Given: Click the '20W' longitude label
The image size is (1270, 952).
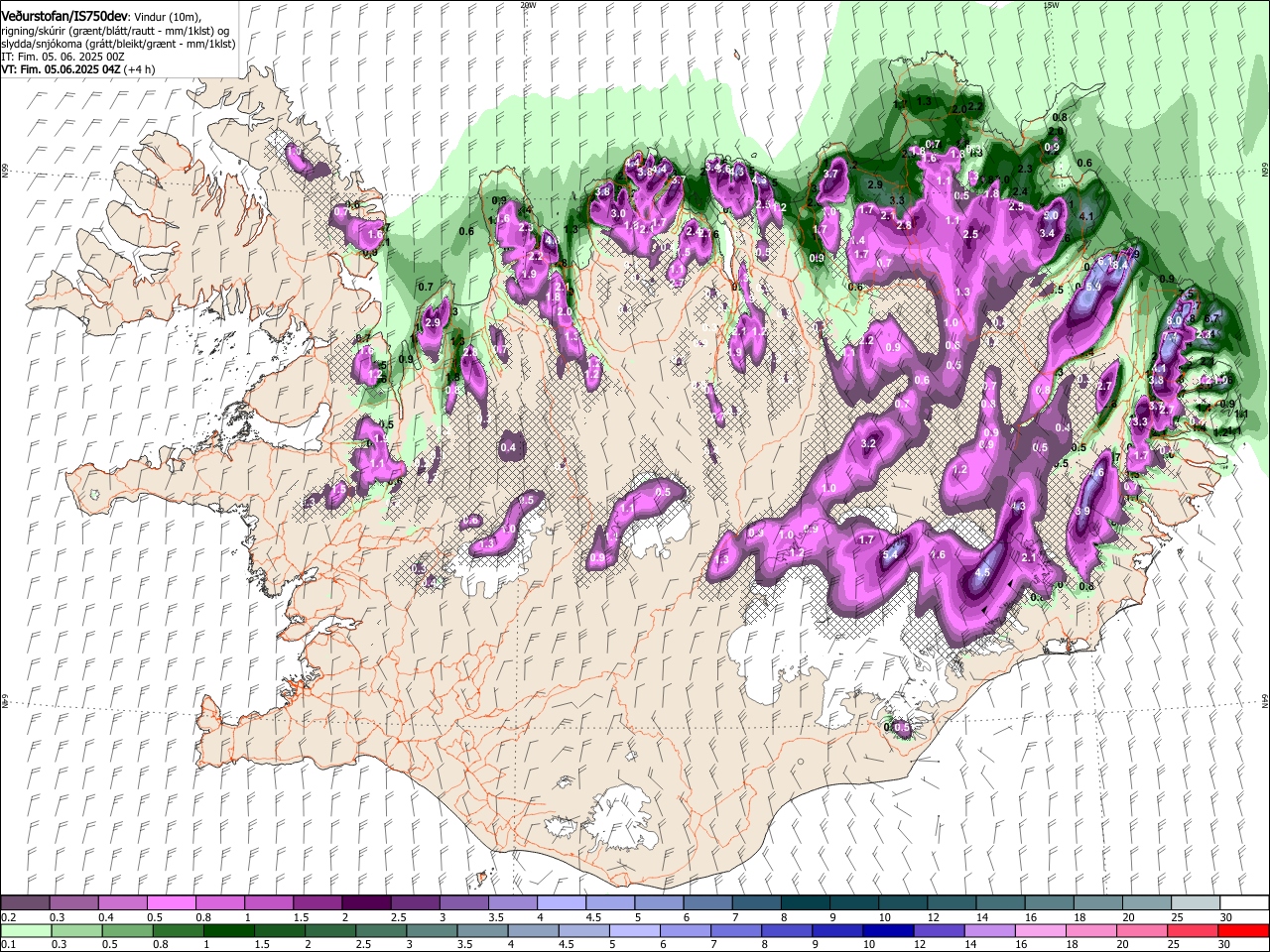Looking at the screenshot, I should [x=528, y=5].
